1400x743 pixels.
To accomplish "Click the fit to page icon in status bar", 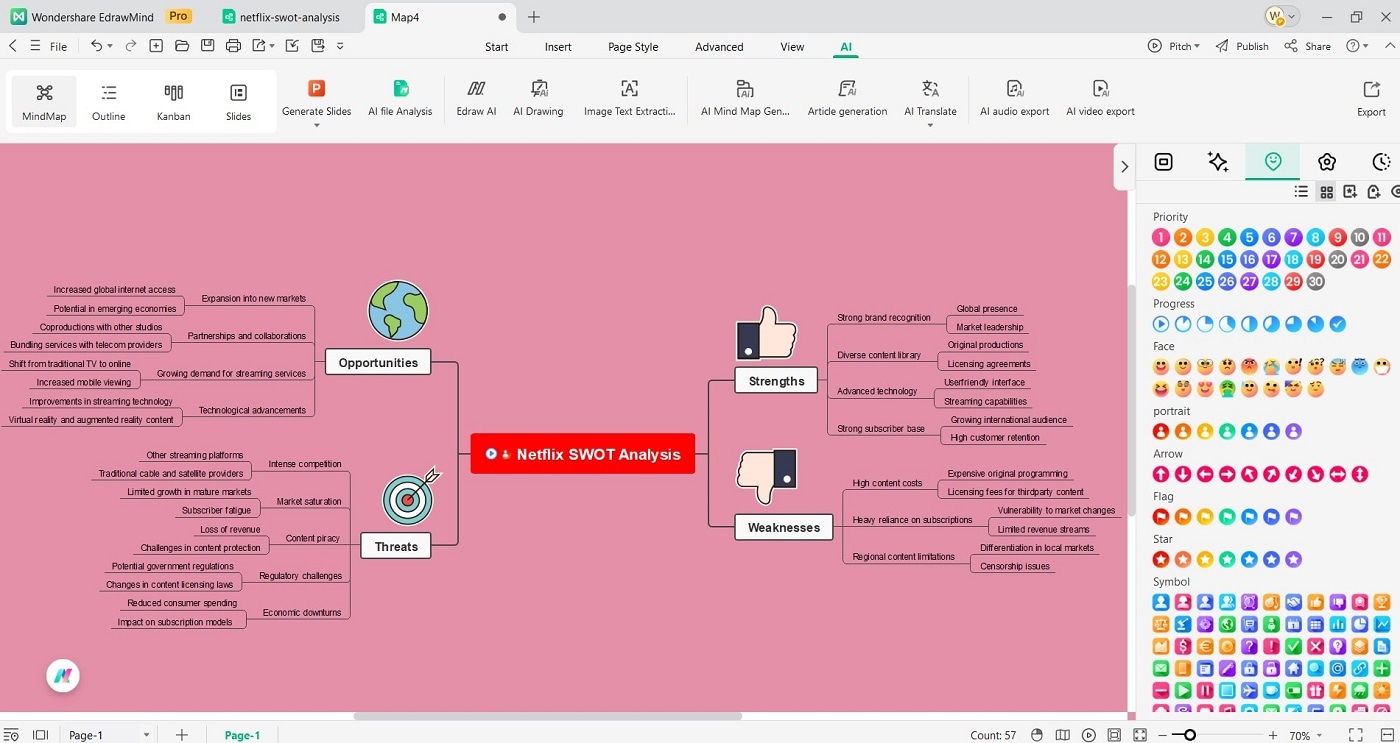I will [1114, 735].
